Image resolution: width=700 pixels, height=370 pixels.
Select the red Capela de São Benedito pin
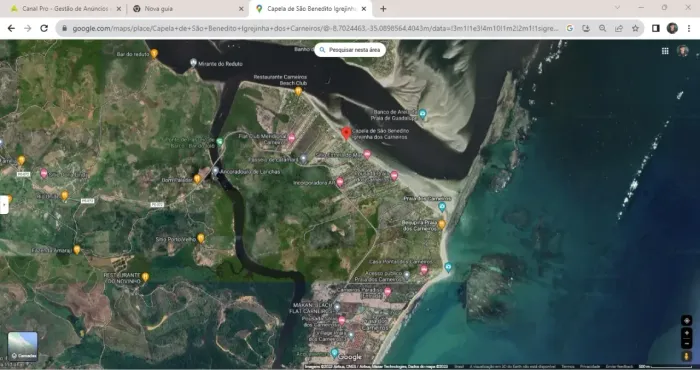pyautogui.click(x=346, y=133)
